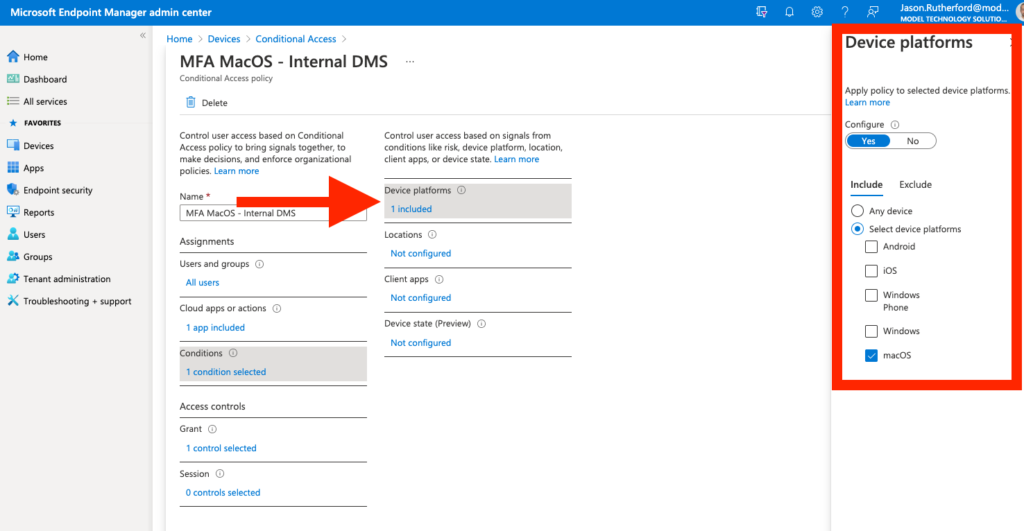This screenshot has height=531, width=1024.
Task: Open 1 app included setting
Action: pos(216,328)
